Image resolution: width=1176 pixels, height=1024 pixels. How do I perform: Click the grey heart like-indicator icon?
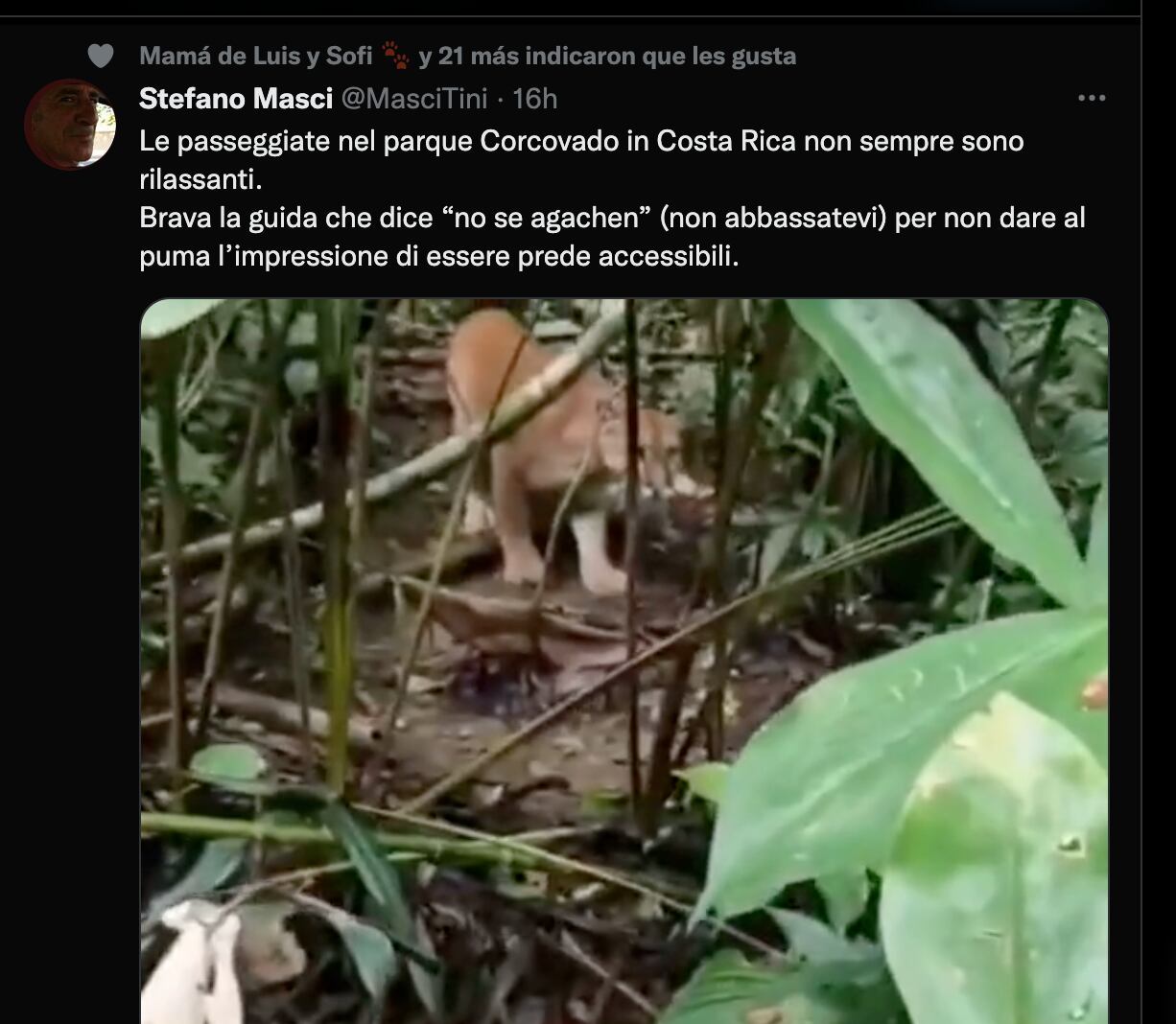(x=101, y=57)
